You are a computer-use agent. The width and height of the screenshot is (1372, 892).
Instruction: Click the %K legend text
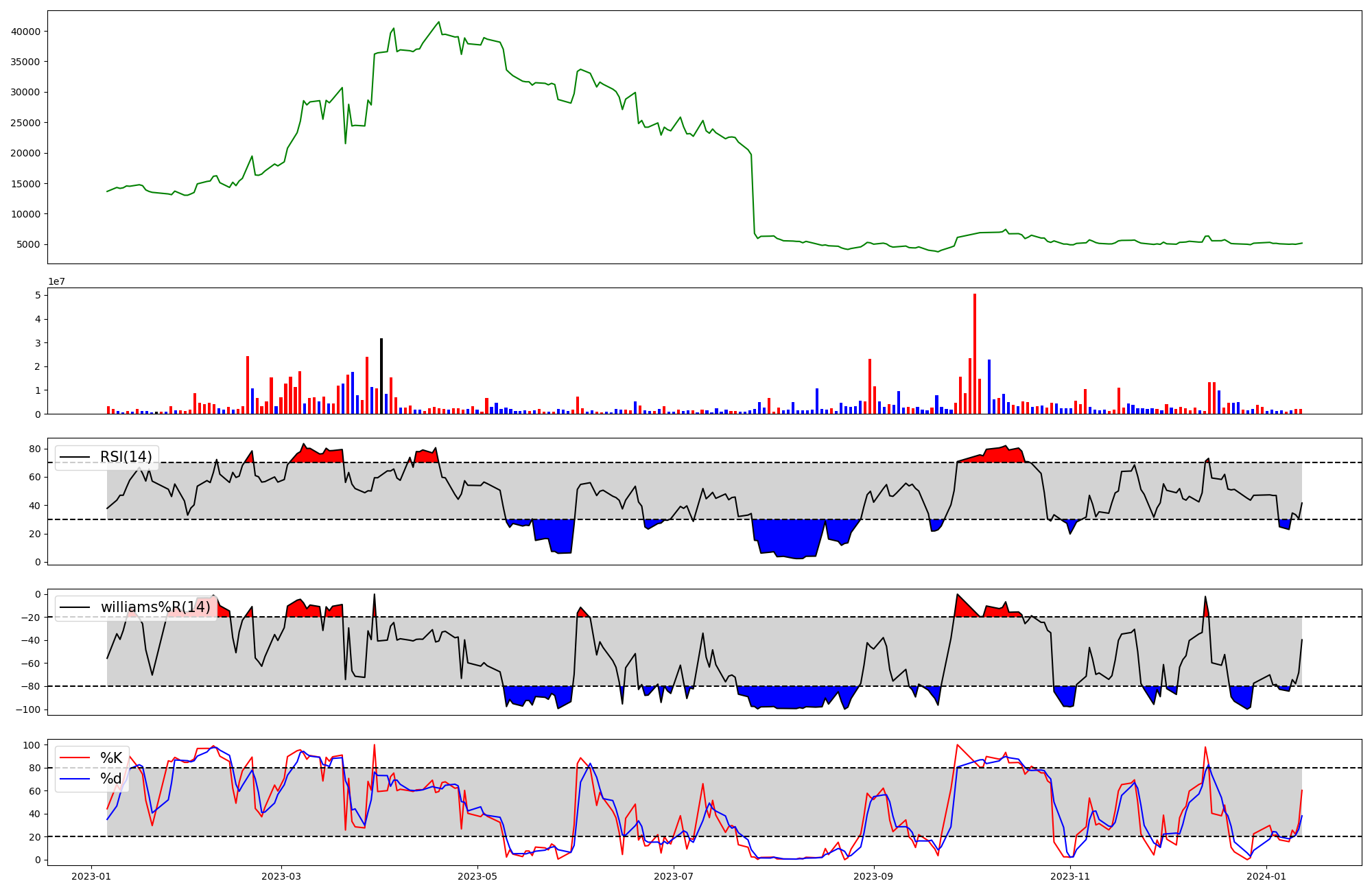(x=111, y=758)
